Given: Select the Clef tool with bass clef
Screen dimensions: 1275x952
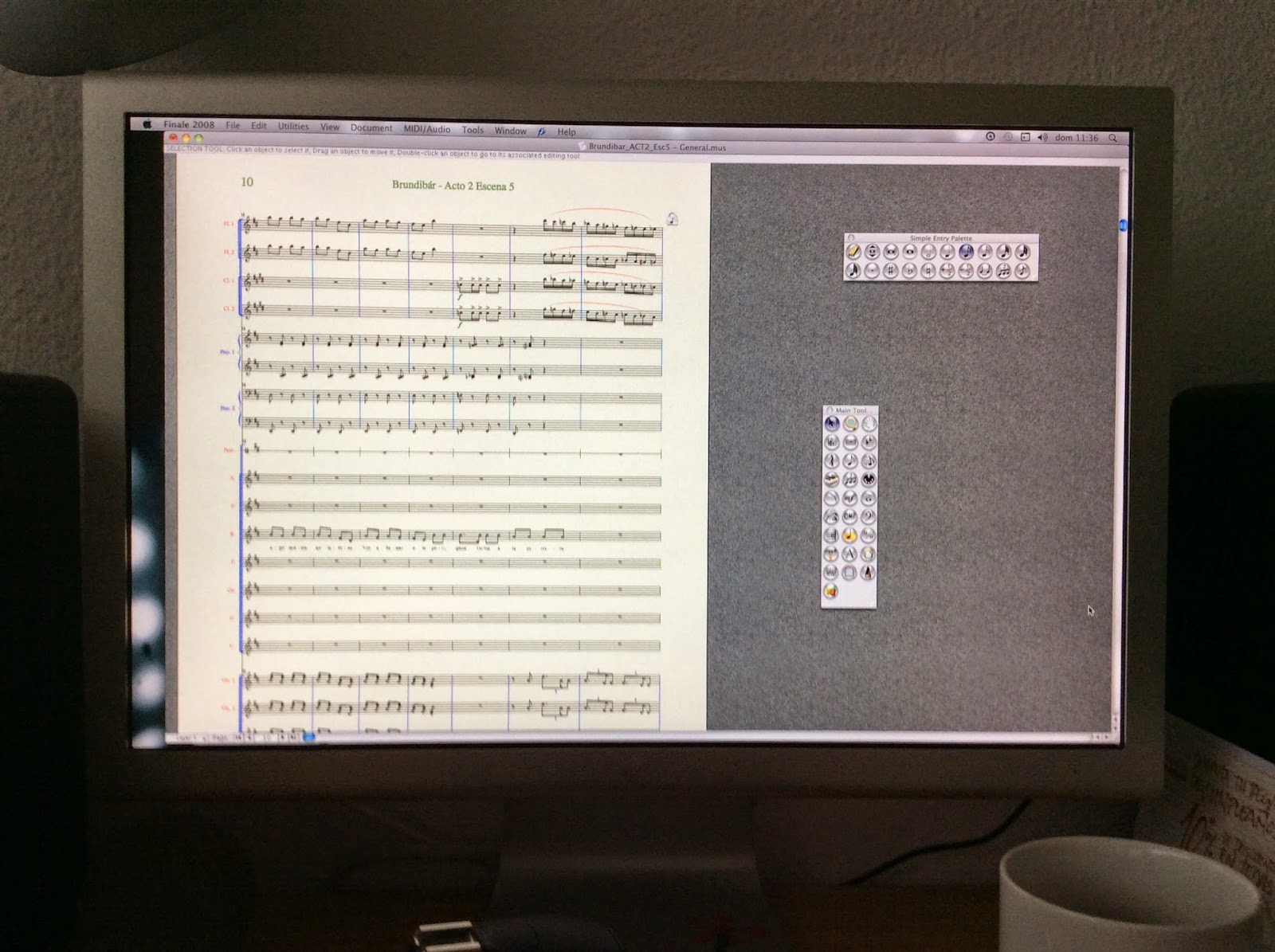Looking at the screenshot, I should (869, 517).
